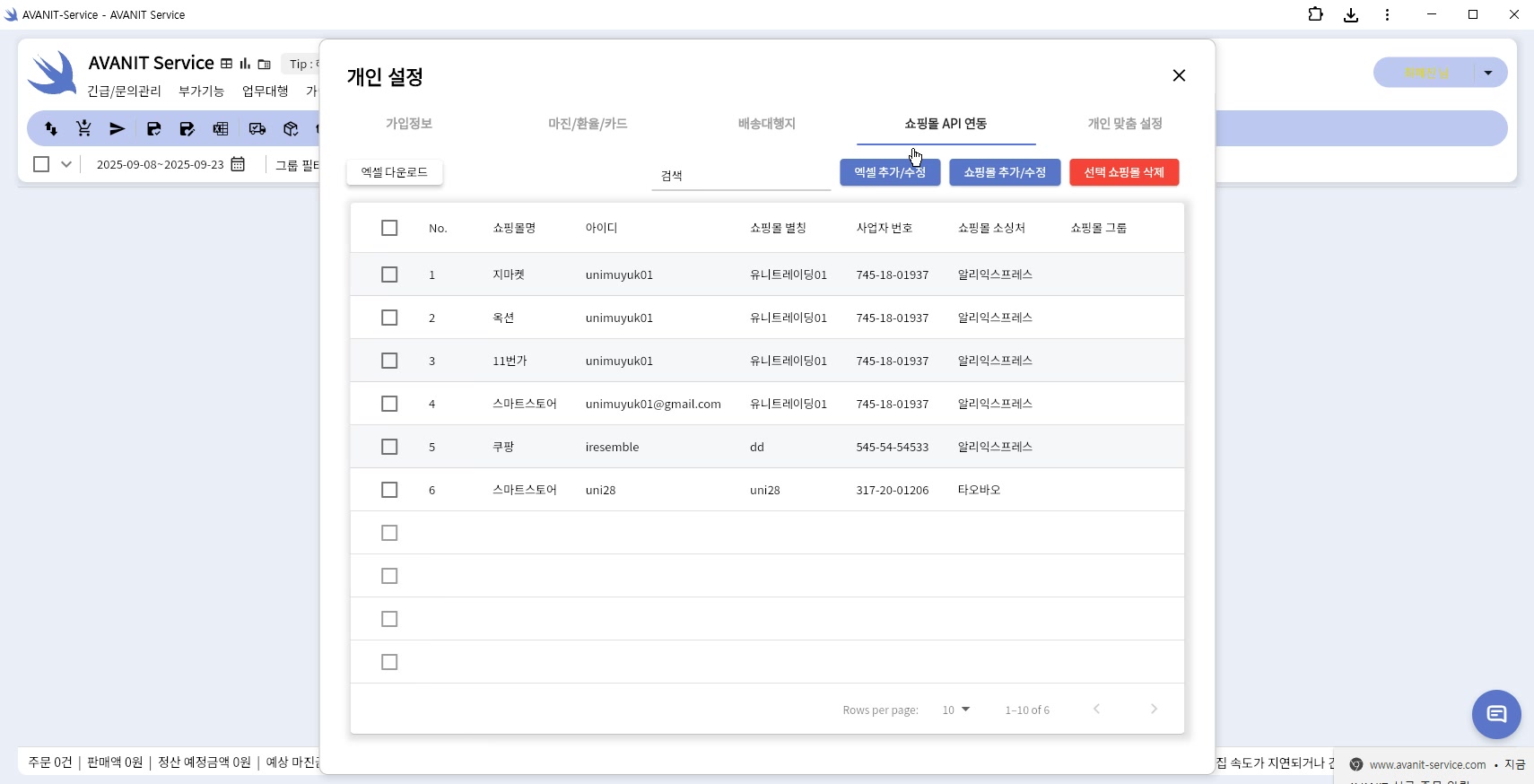The width and height of the screenshot is (1534, 784).
Task: Select the 쇼핑몰 API 연동 tab
Action: tap(946, 124)
